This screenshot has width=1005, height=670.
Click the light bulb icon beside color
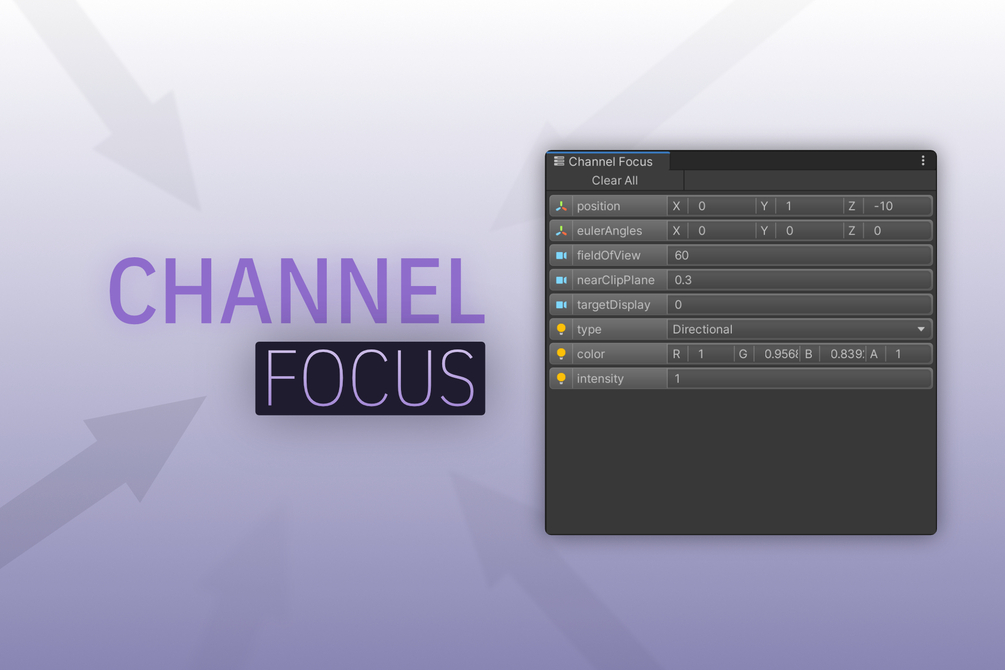click(x=561, y=354)
